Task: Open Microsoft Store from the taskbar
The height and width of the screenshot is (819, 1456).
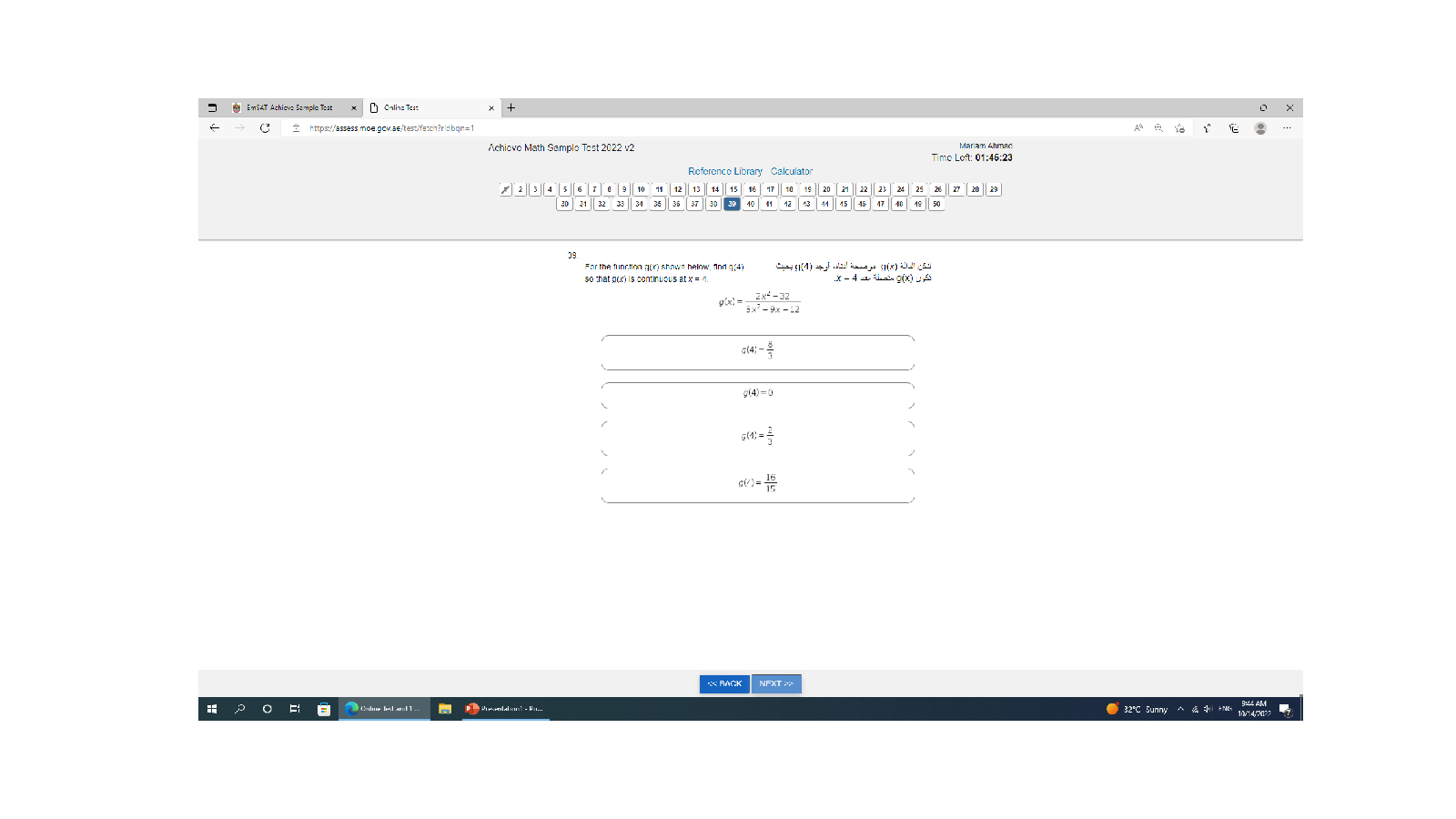Action: (323, 709)
